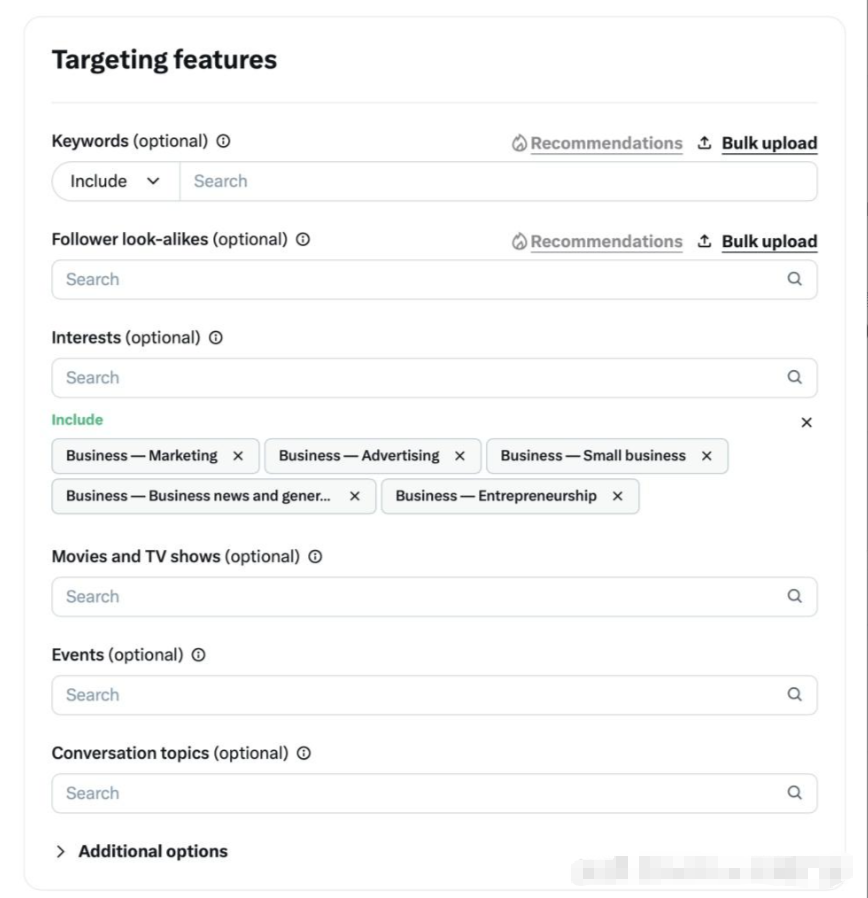Click the info icon next to Interests

point(216,338)
